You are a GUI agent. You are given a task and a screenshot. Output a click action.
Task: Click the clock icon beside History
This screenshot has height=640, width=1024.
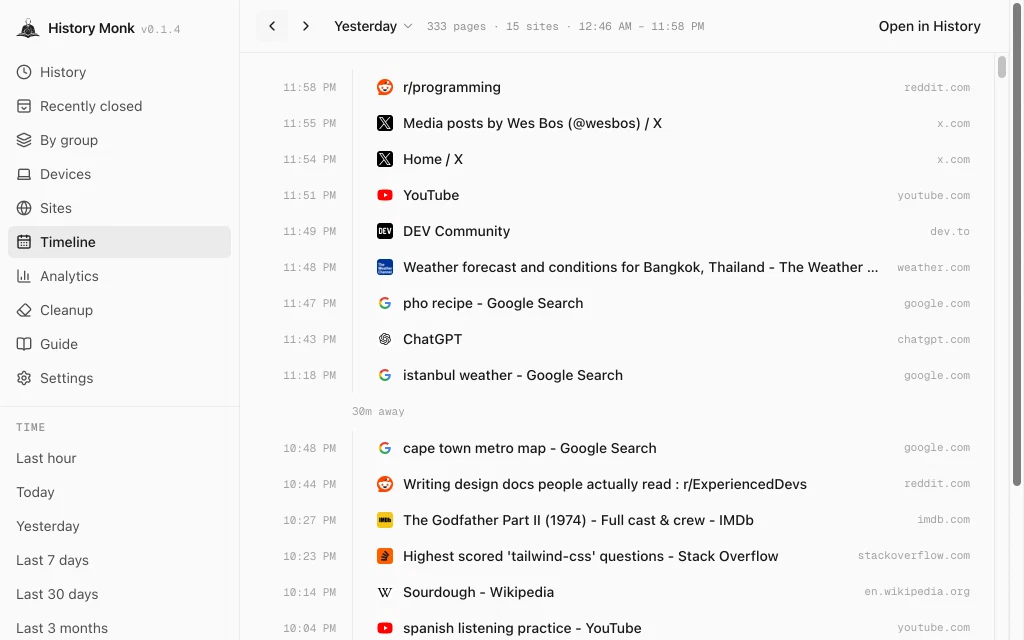tap(24, 72)
